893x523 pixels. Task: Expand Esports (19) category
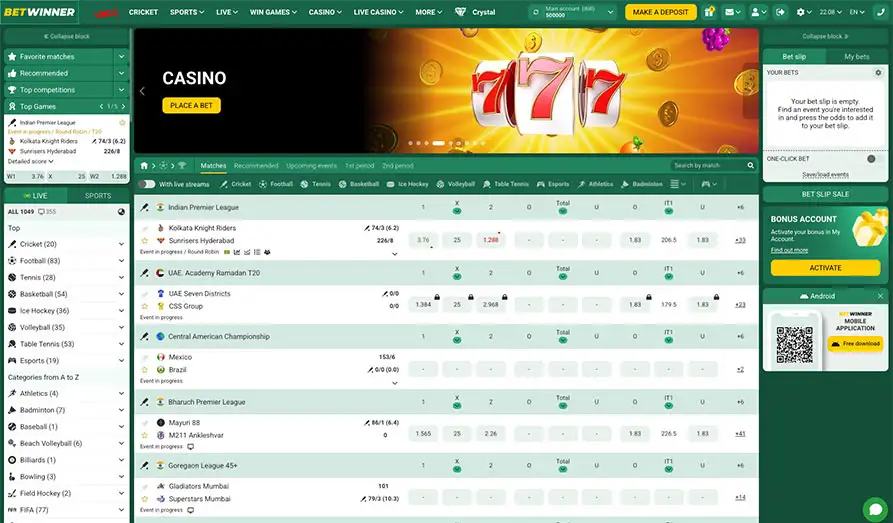pos(121,361)
